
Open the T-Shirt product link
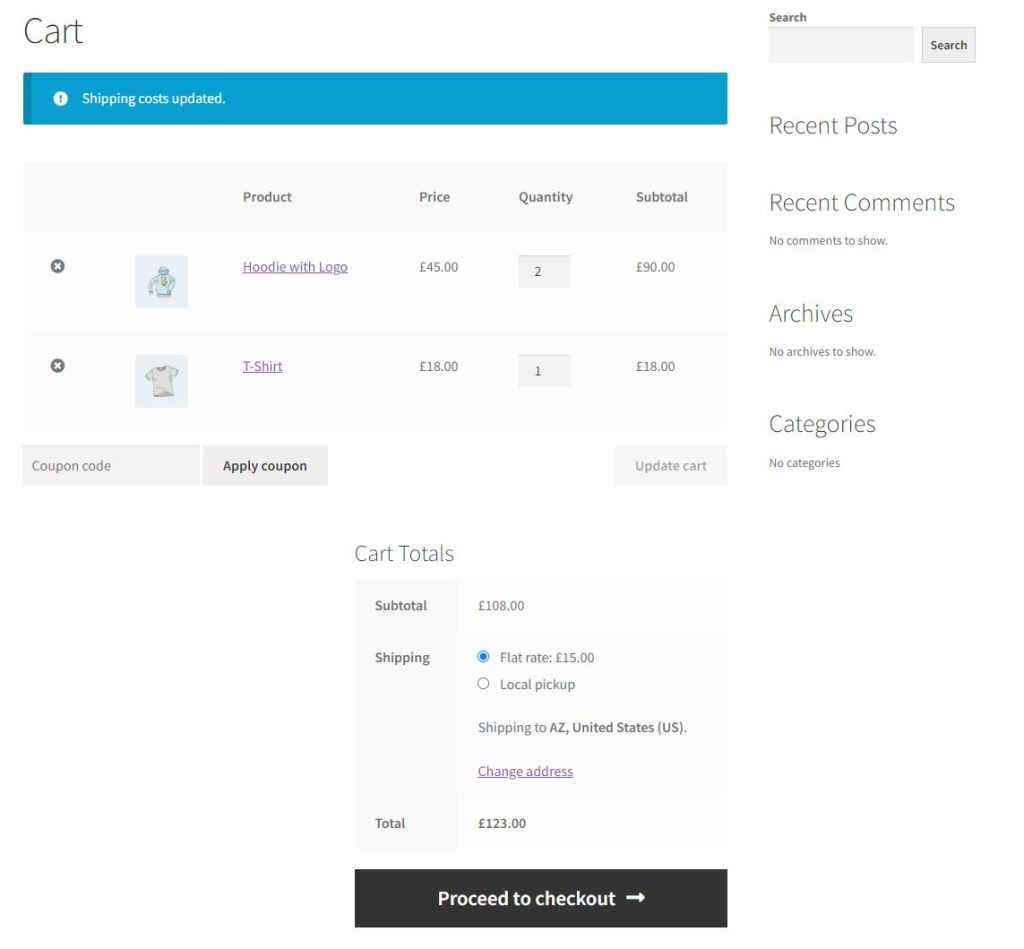[x=263, y=366]
